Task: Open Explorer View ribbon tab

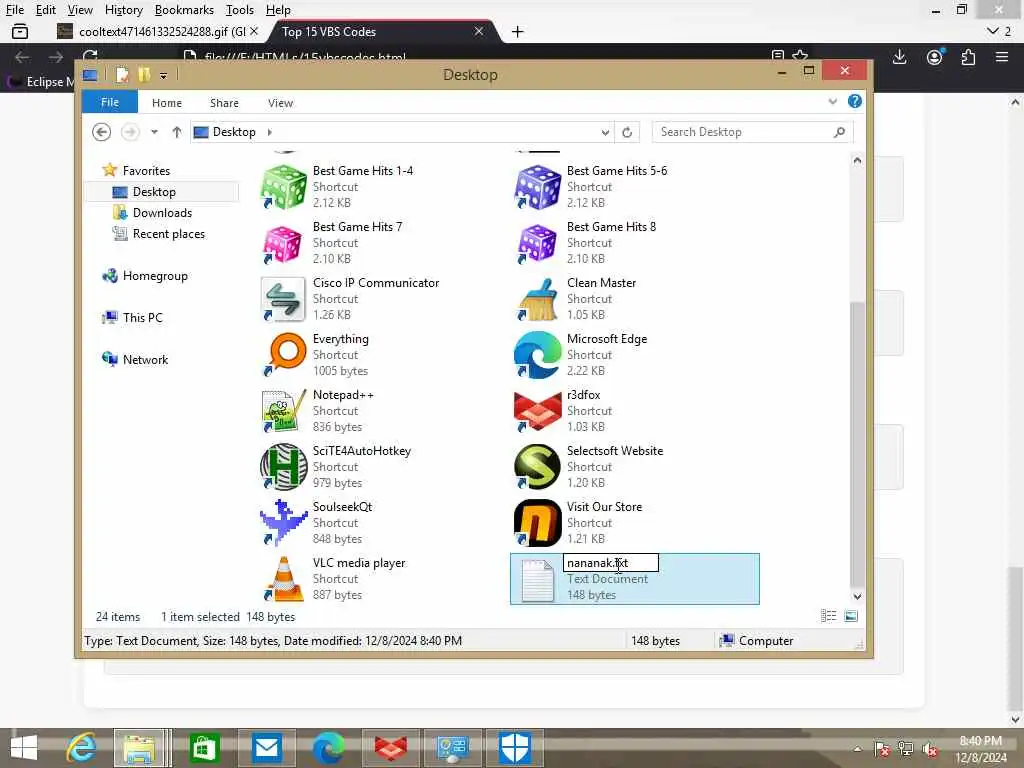Action: coord(280,103)
